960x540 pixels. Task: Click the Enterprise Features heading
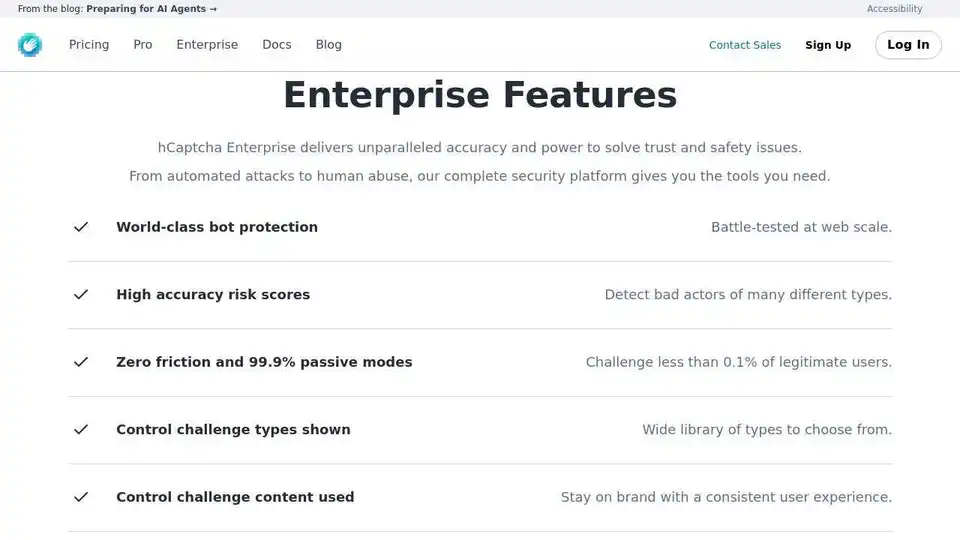[x=480, y=95]
